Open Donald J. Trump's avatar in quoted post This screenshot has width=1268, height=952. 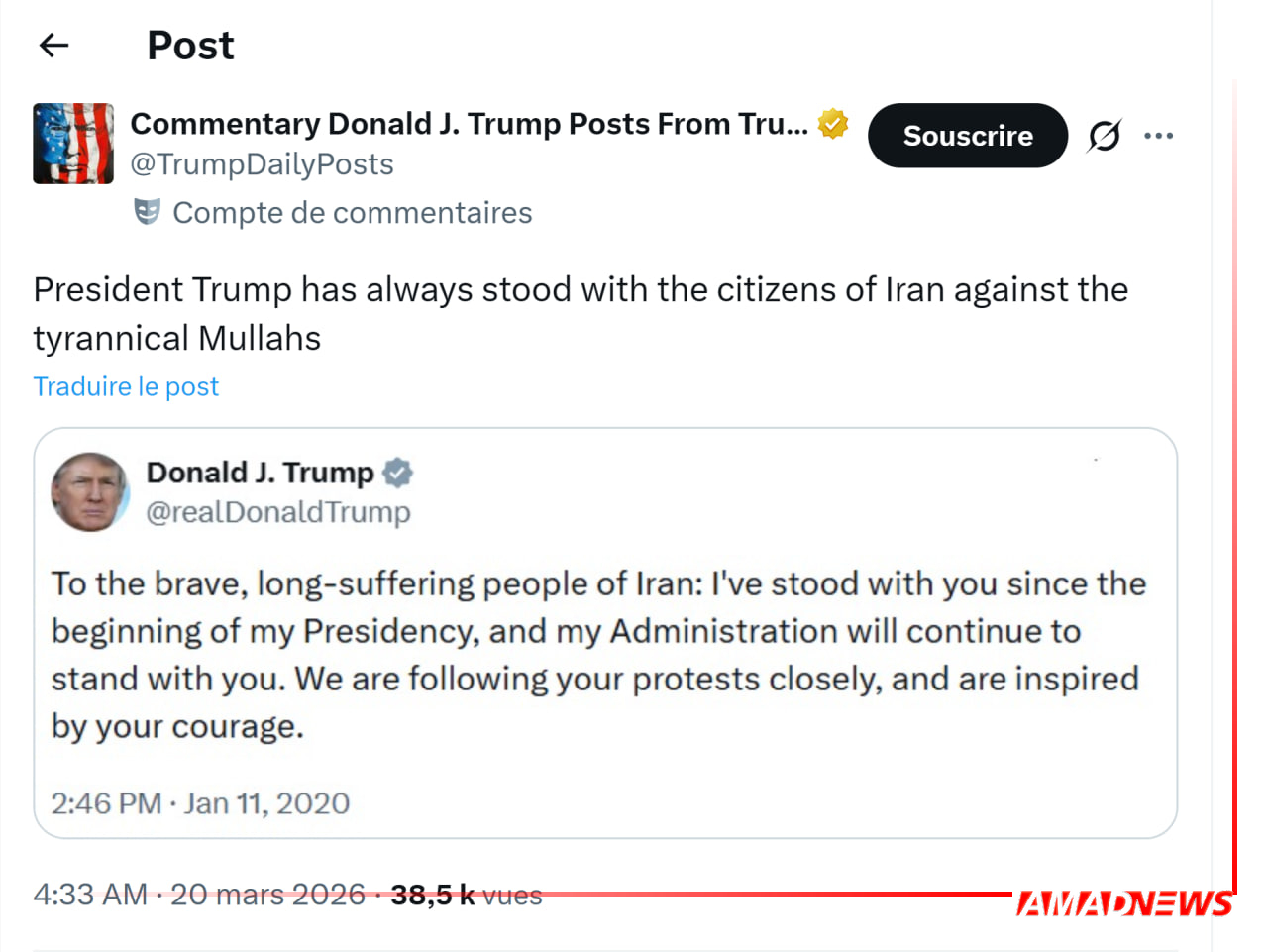click(90, 492)
